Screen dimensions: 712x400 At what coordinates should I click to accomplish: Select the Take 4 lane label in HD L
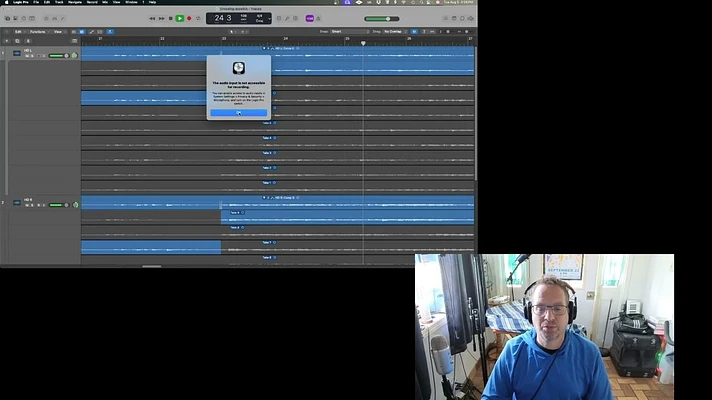point(267,138)
